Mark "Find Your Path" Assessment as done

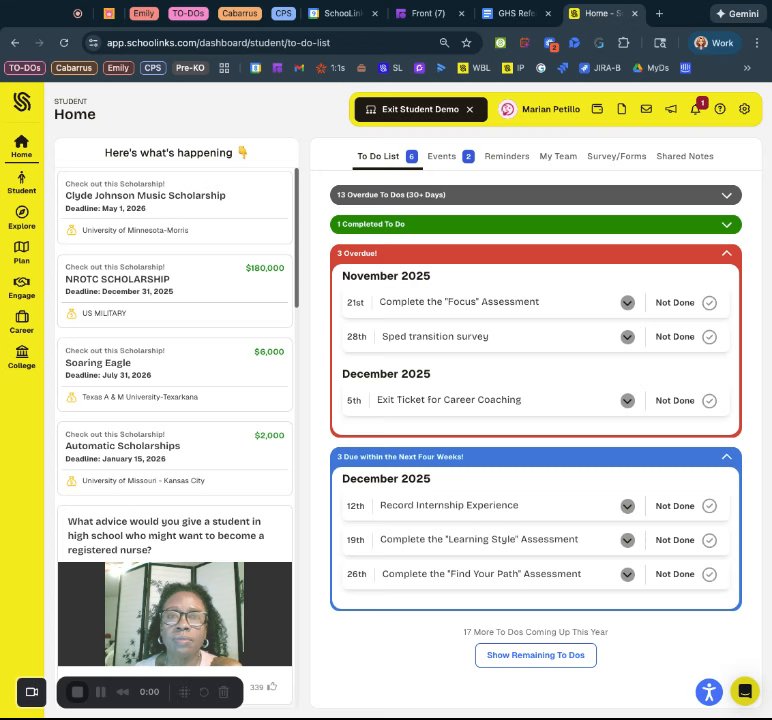coord(709,574)
